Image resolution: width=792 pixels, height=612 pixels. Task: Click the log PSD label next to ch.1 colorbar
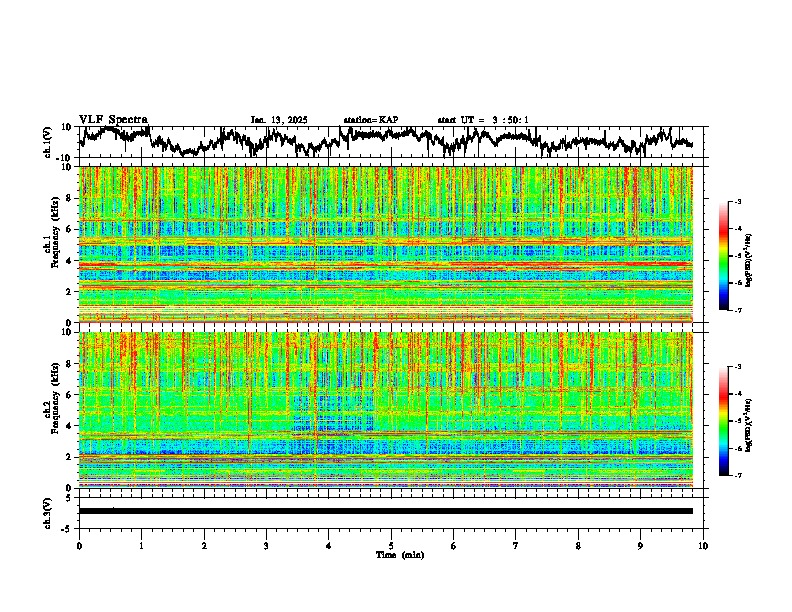pos(748,260)
